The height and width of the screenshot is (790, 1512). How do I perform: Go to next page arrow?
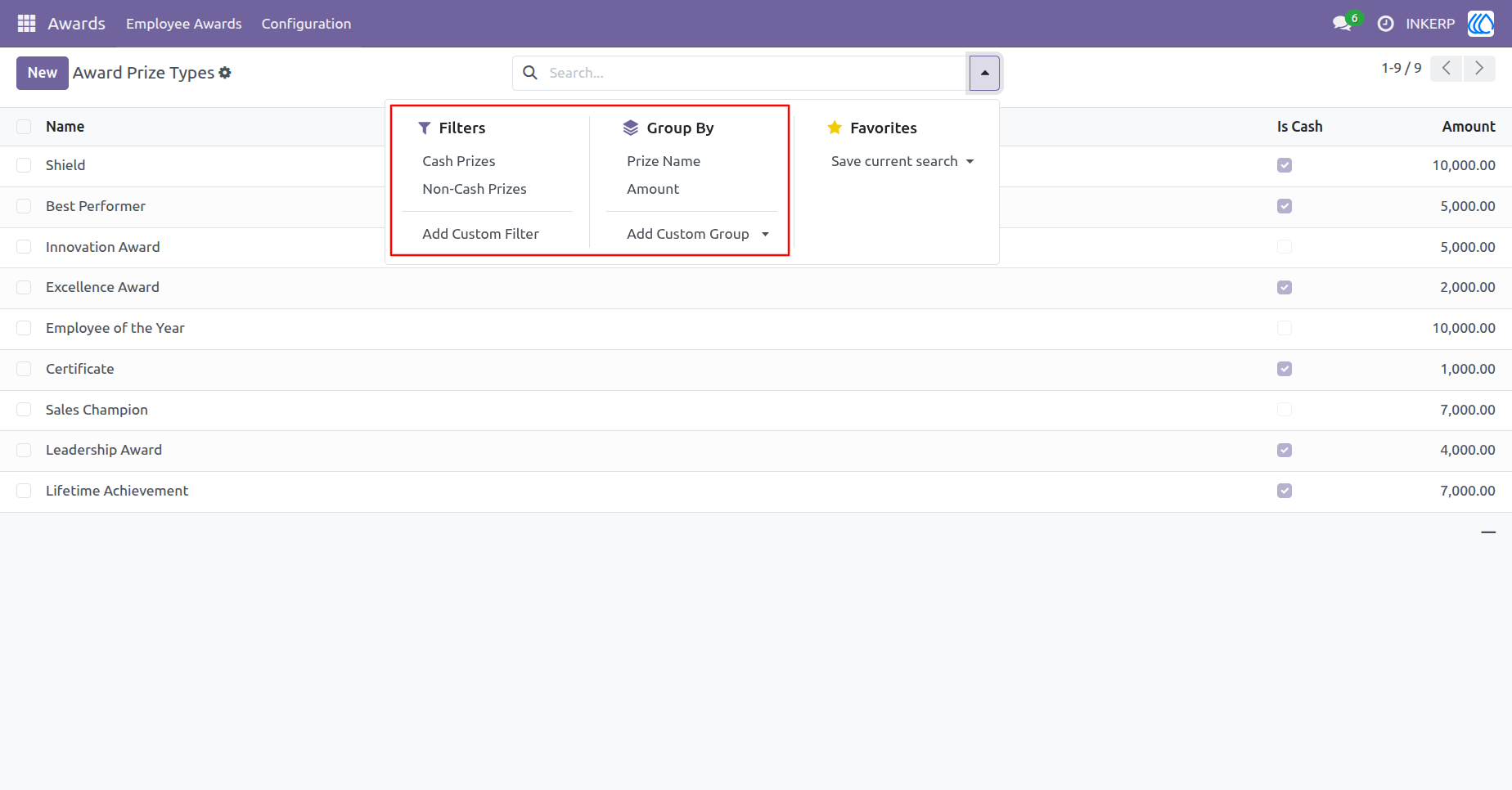[x=1479, y=69]
